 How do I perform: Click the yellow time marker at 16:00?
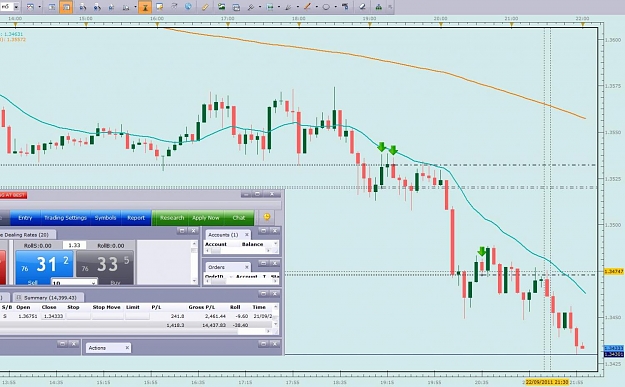[x=157, y=25]
